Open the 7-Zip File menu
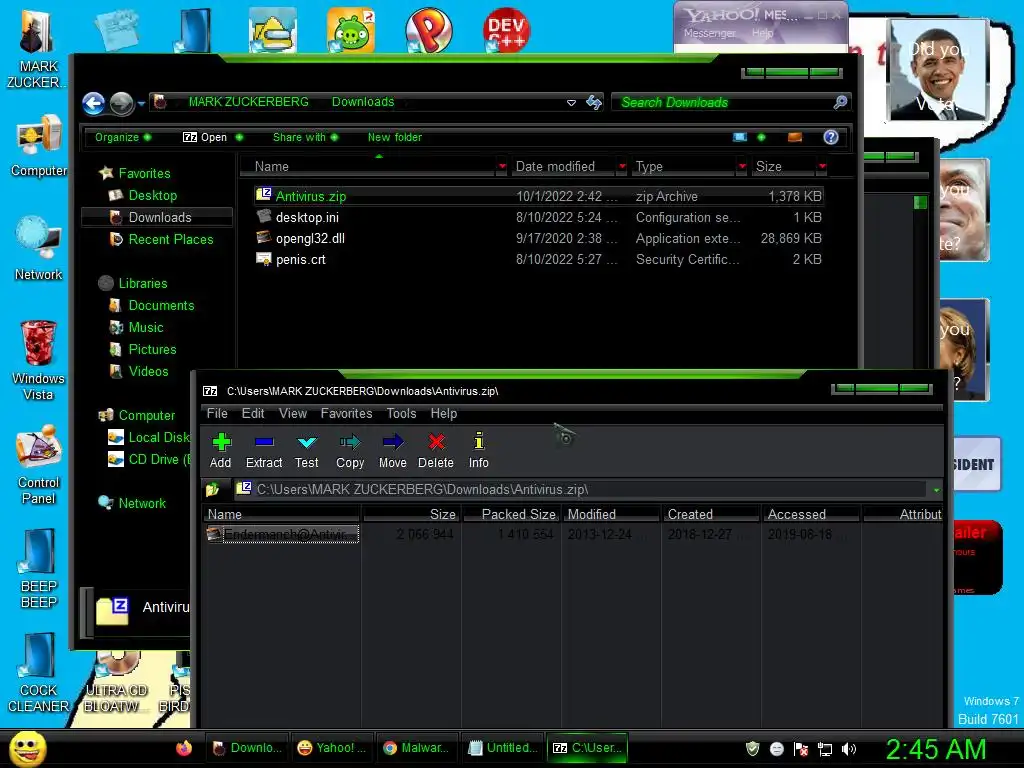 tap(217, 413)
